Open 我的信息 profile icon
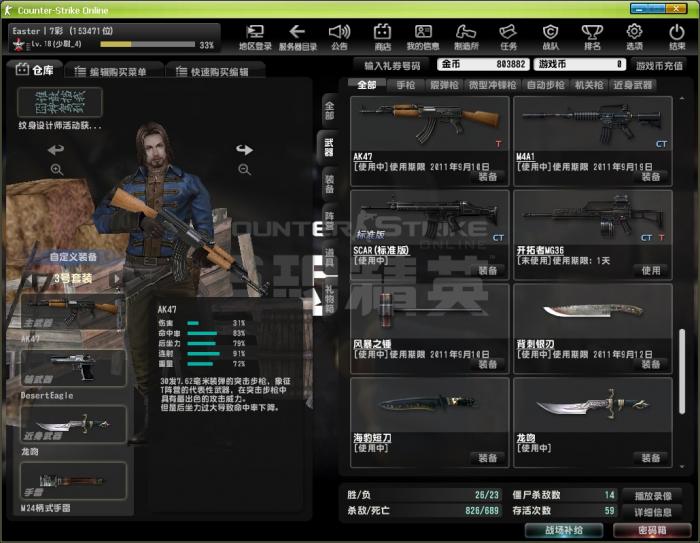This screenshot has height=543, width=700. pyautogui.click(x=423, y=37)
